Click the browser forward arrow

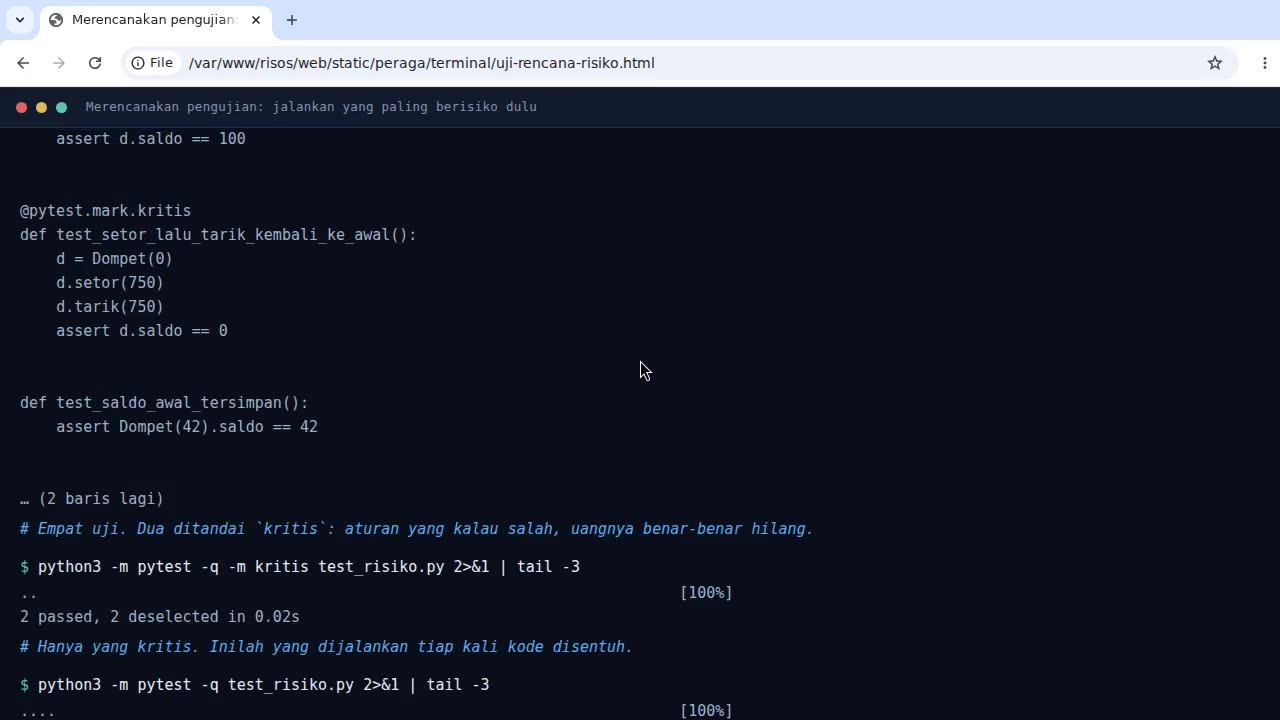click(x=59, y=63)
